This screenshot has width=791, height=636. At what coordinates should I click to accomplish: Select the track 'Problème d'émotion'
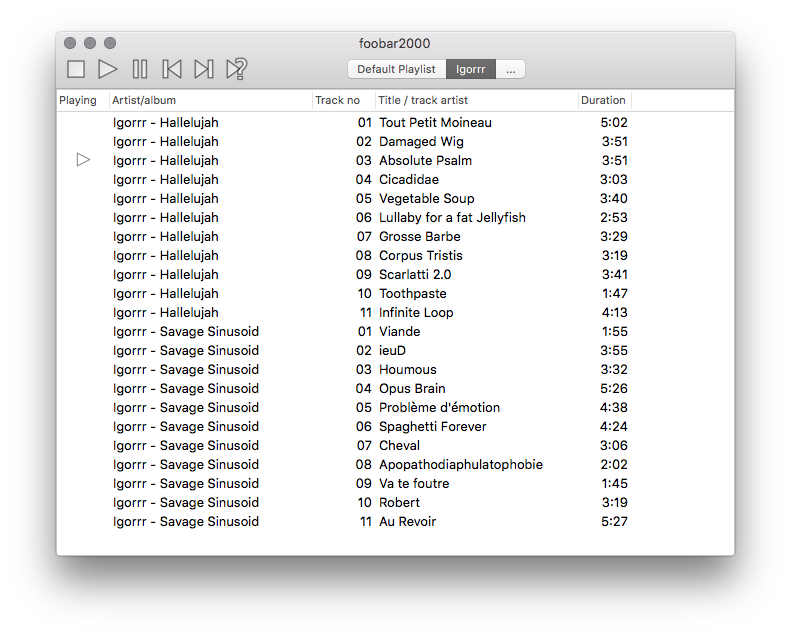click(439, 408)
